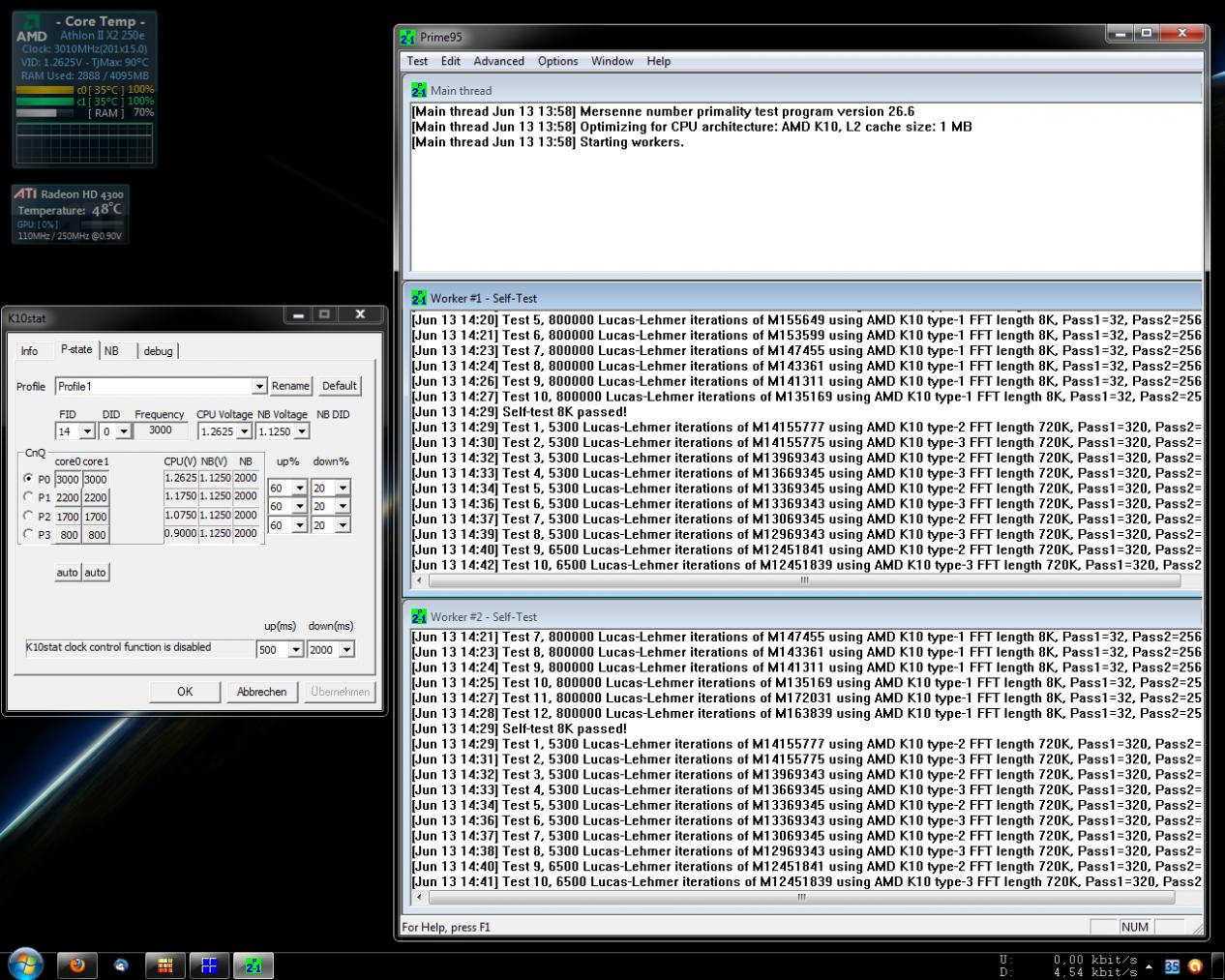Open the DID dropdown showing 0
The height and width of the screenshot is (980, 1225).
point(123,431)
